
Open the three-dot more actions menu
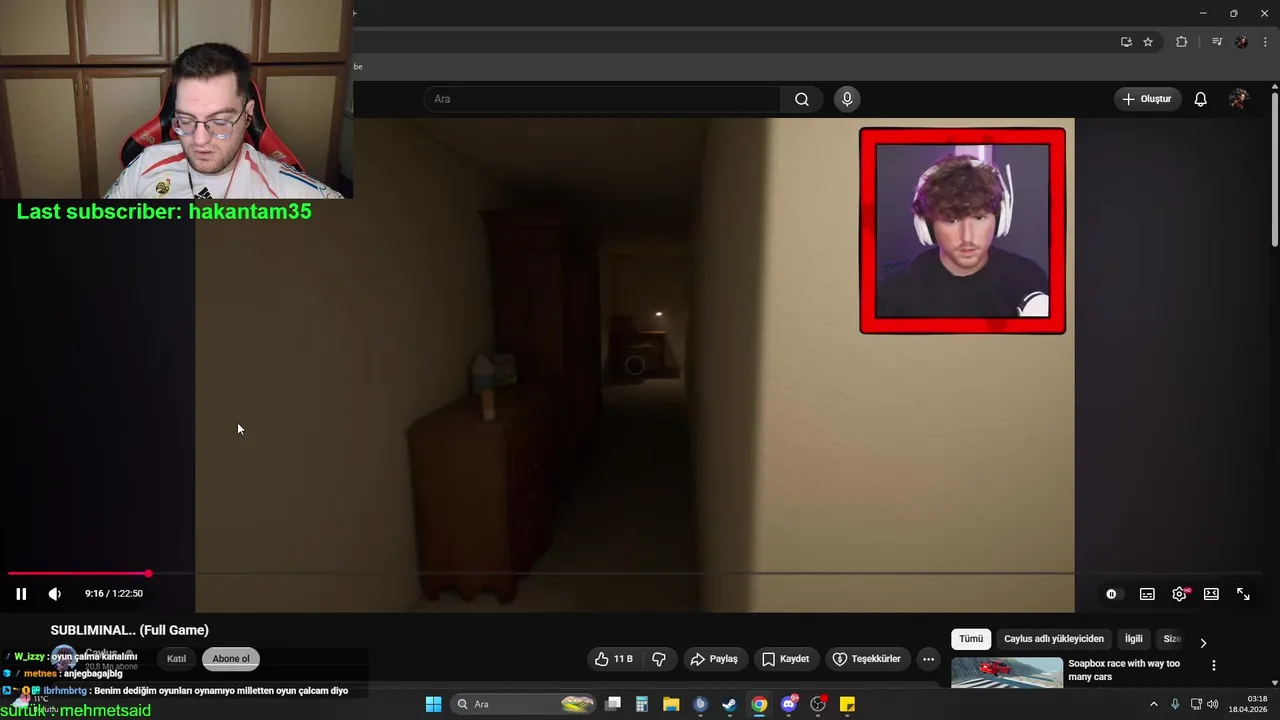pos(929,659)
